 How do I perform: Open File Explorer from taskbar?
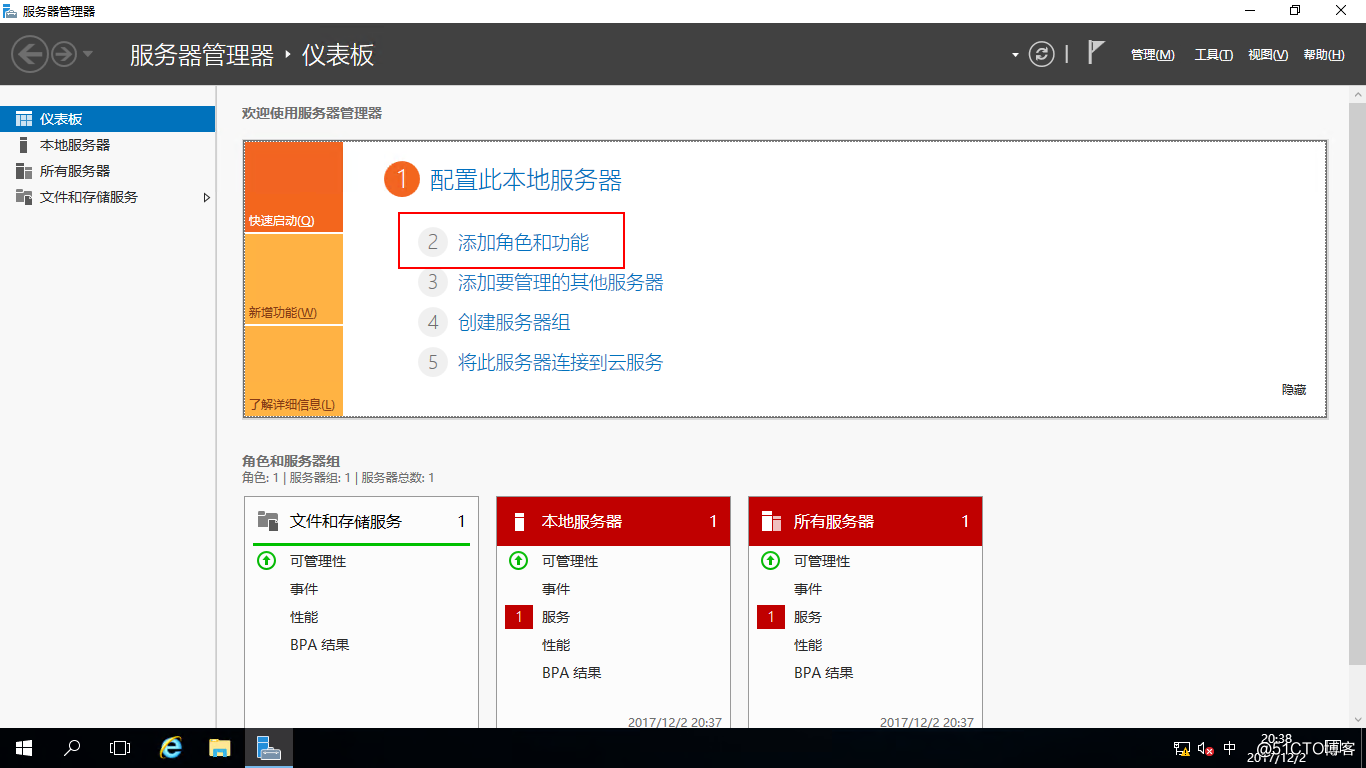click(x=220, y=748)
